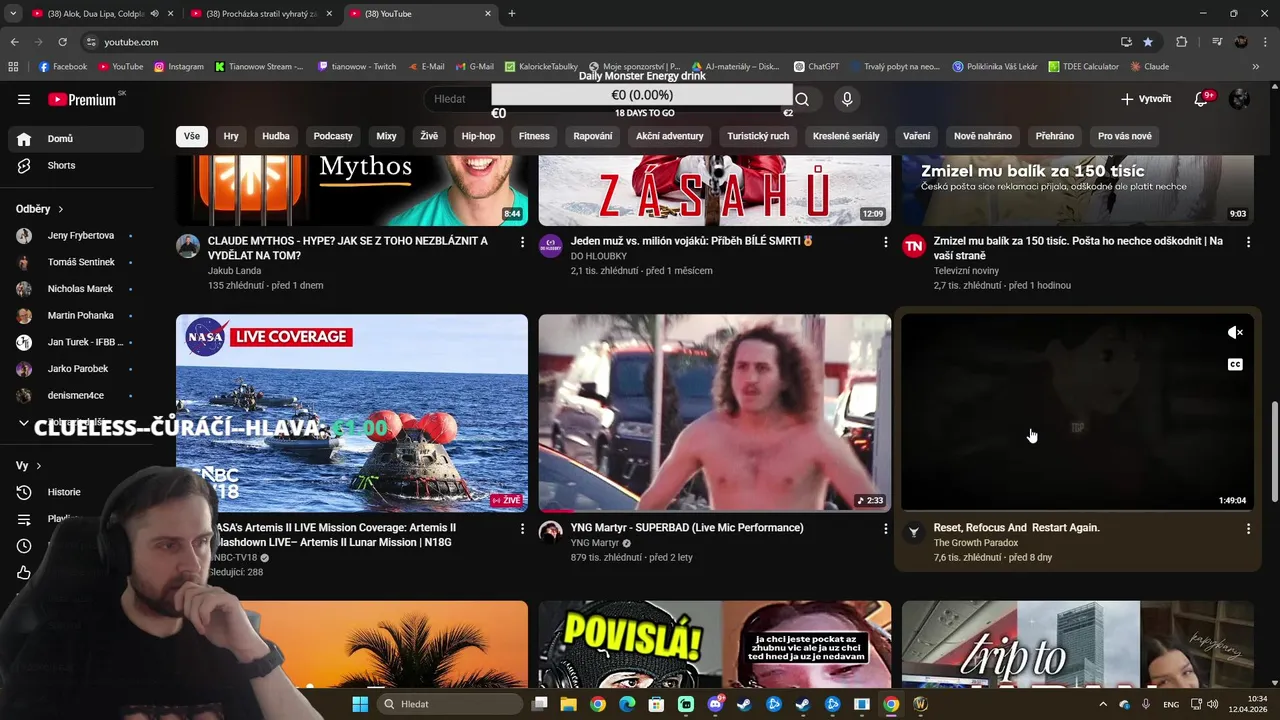Open the YouTube hamburger guide menu
Viewport: 1280px width, 720px height.
tap(24, 99)
